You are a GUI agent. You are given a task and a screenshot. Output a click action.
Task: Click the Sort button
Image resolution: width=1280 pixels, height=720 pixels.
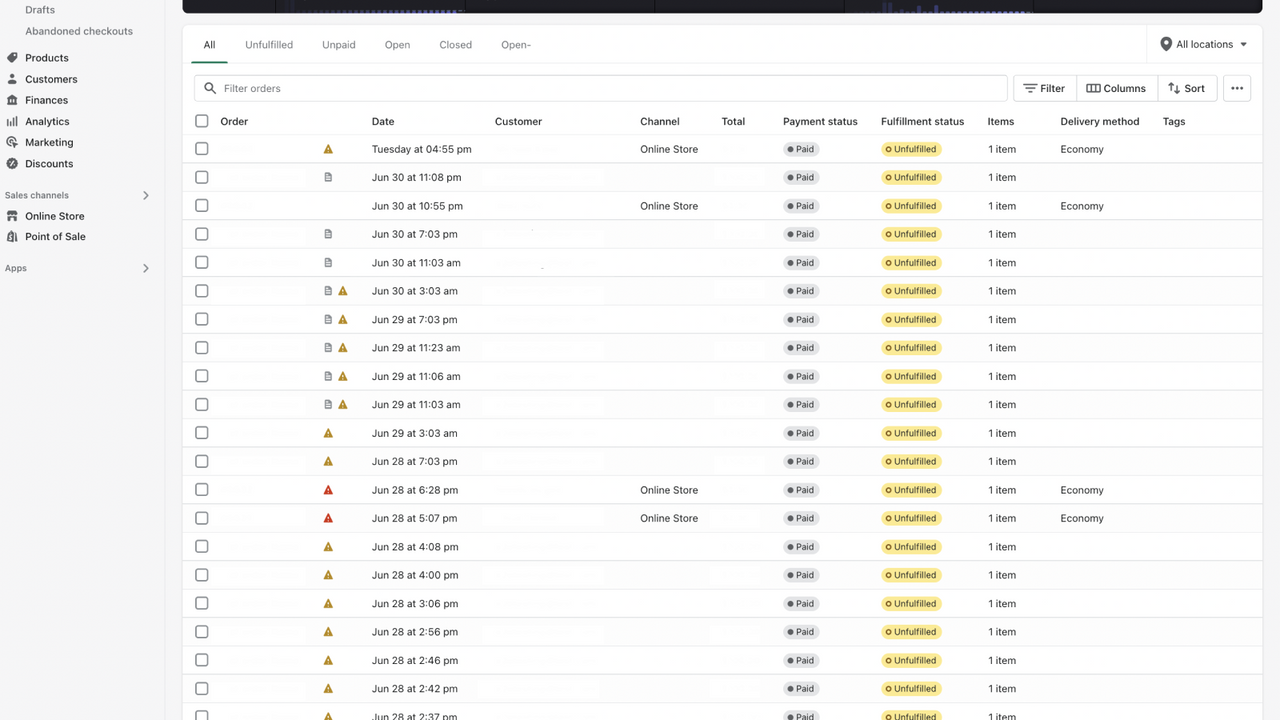pos(1186,88)
